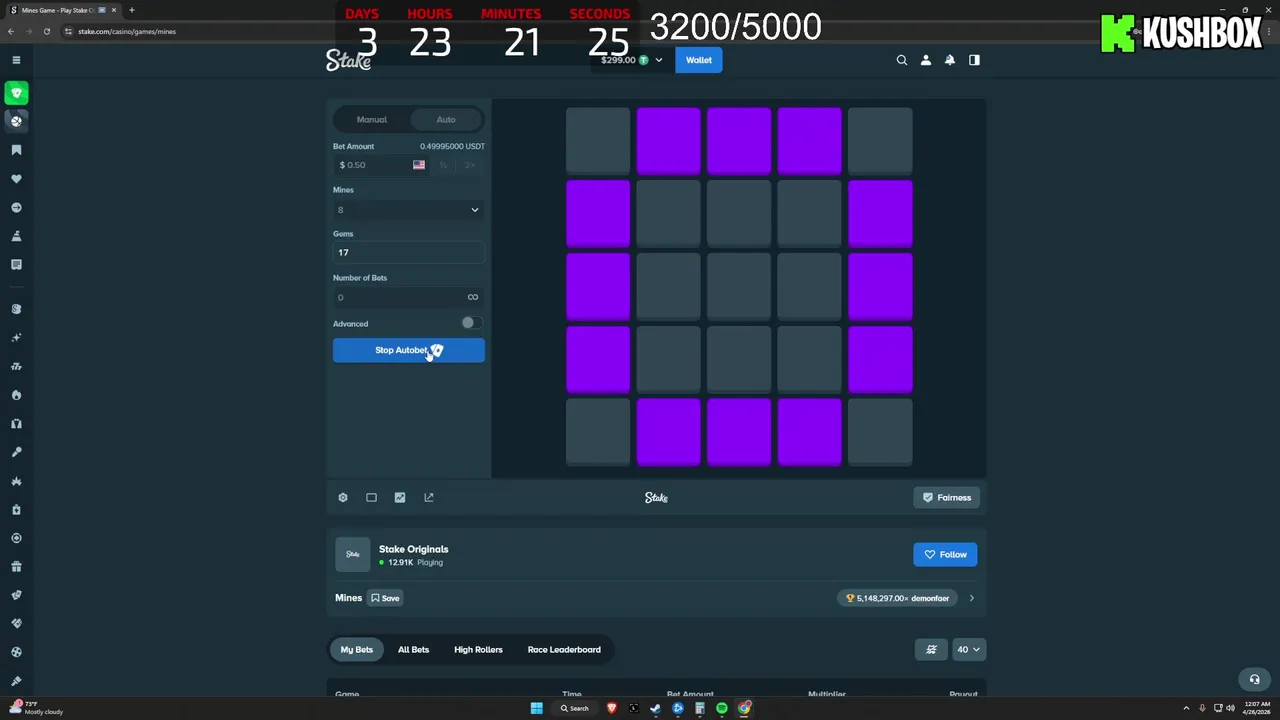The height and width of the screenshot is (720, 1280).
Task: Go to Stake logo home link
Action: click(x=348, y=60)
